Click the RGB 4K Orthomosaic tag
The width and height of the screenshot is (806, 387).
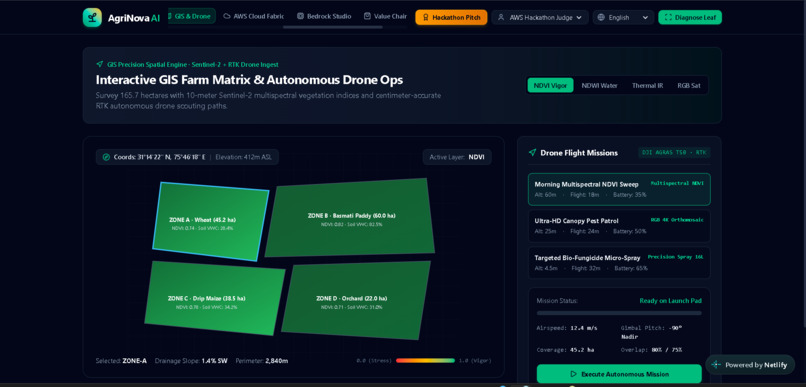677,219
